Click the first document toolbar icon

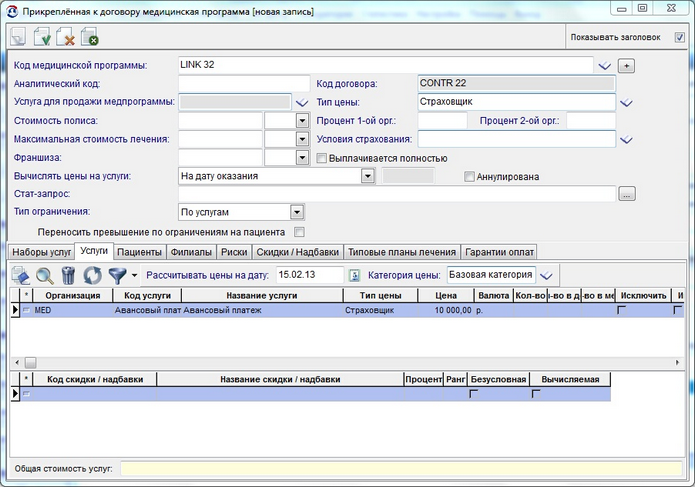click(18, 37)
